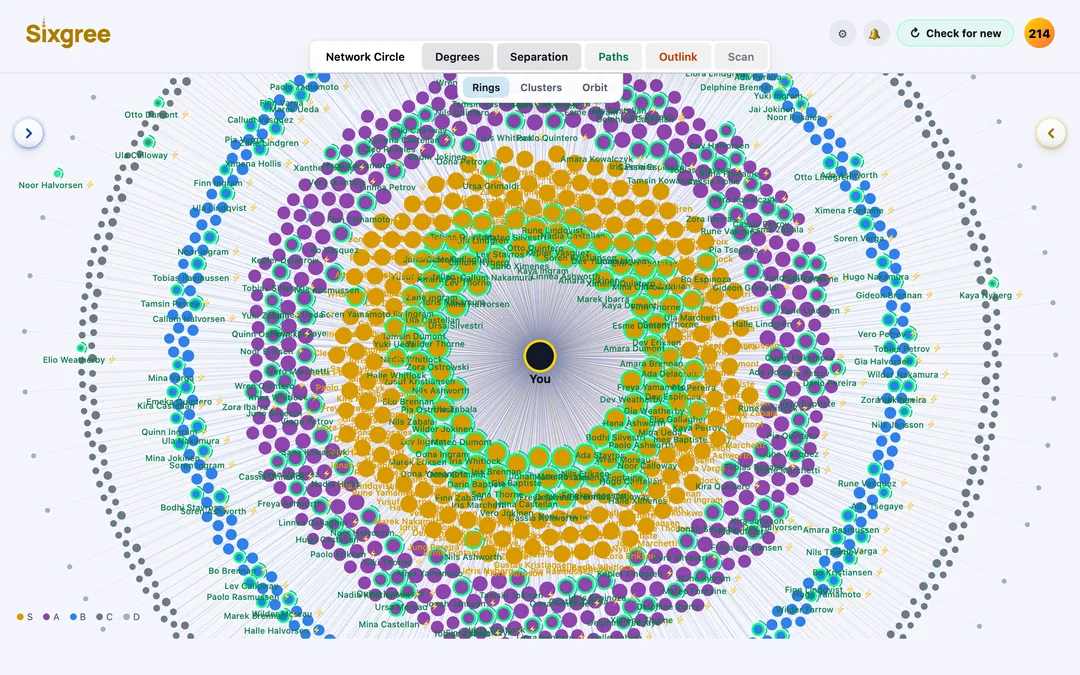
Task: Select the Ula Calloway node
Action: pos(148,143)
